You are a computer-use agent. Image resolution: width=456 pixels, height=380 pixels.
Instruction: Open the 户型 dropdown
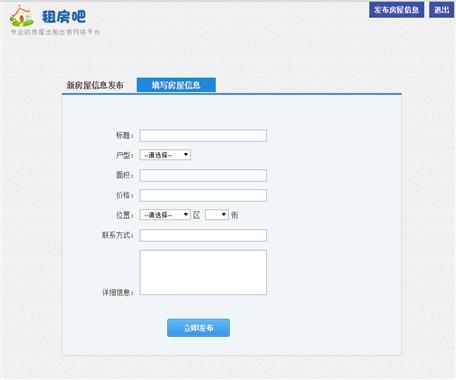[165, 155]
